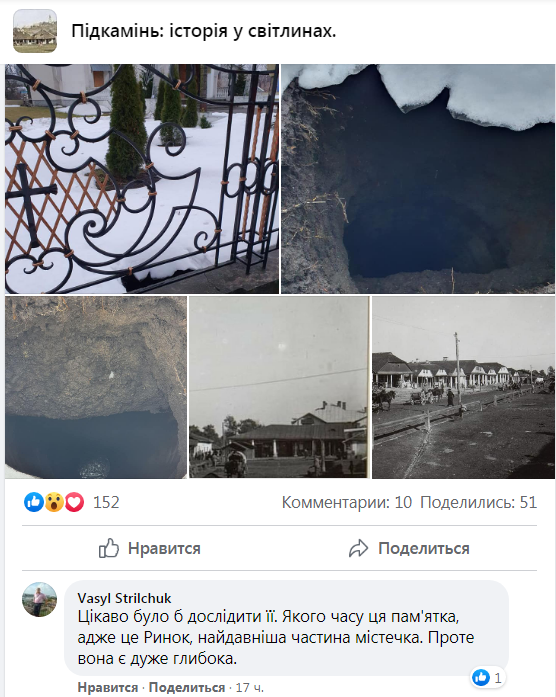This screenshot has height=697, width=556.
Task: Click the red heart reaction icon
Action: coord(74,502)
